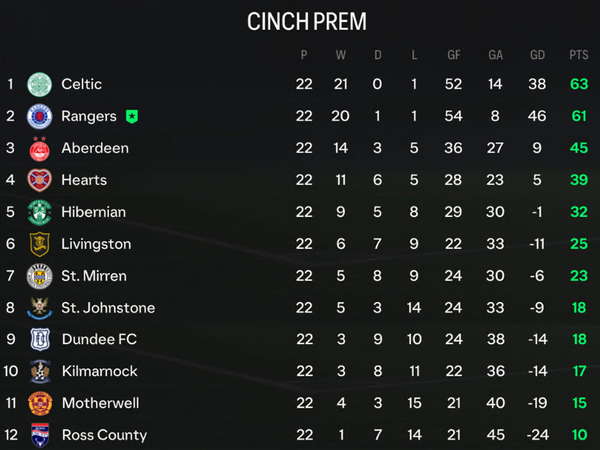Click Celtic's 63 points value
This screenshot has height=450, width=600.
click(579, 84)
